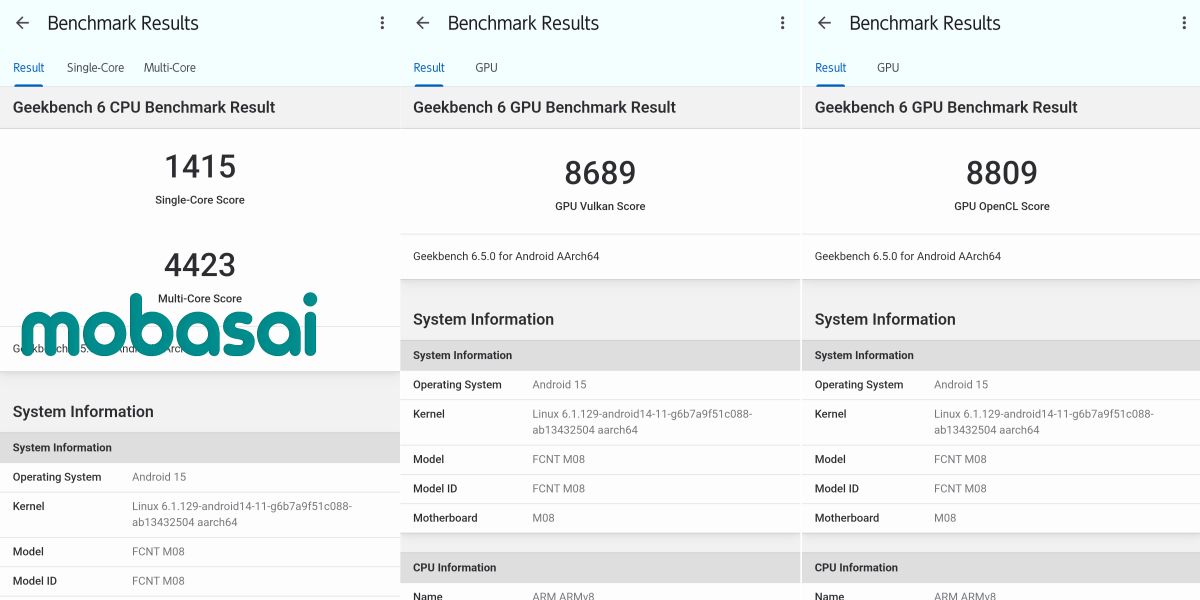Select Result tab on Vulkan results screen

[429, 68]
